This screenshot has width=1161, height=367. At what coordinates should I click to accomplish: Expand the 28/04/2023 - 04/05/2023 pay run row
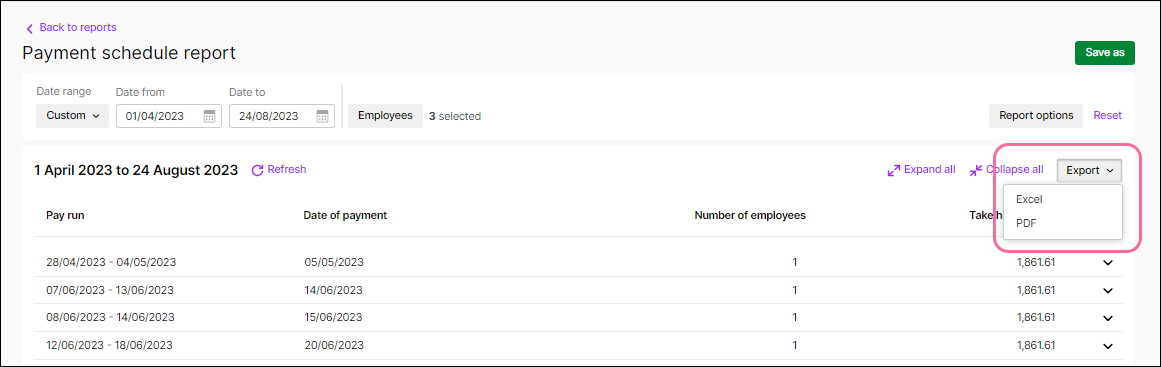pos(1108,262)
